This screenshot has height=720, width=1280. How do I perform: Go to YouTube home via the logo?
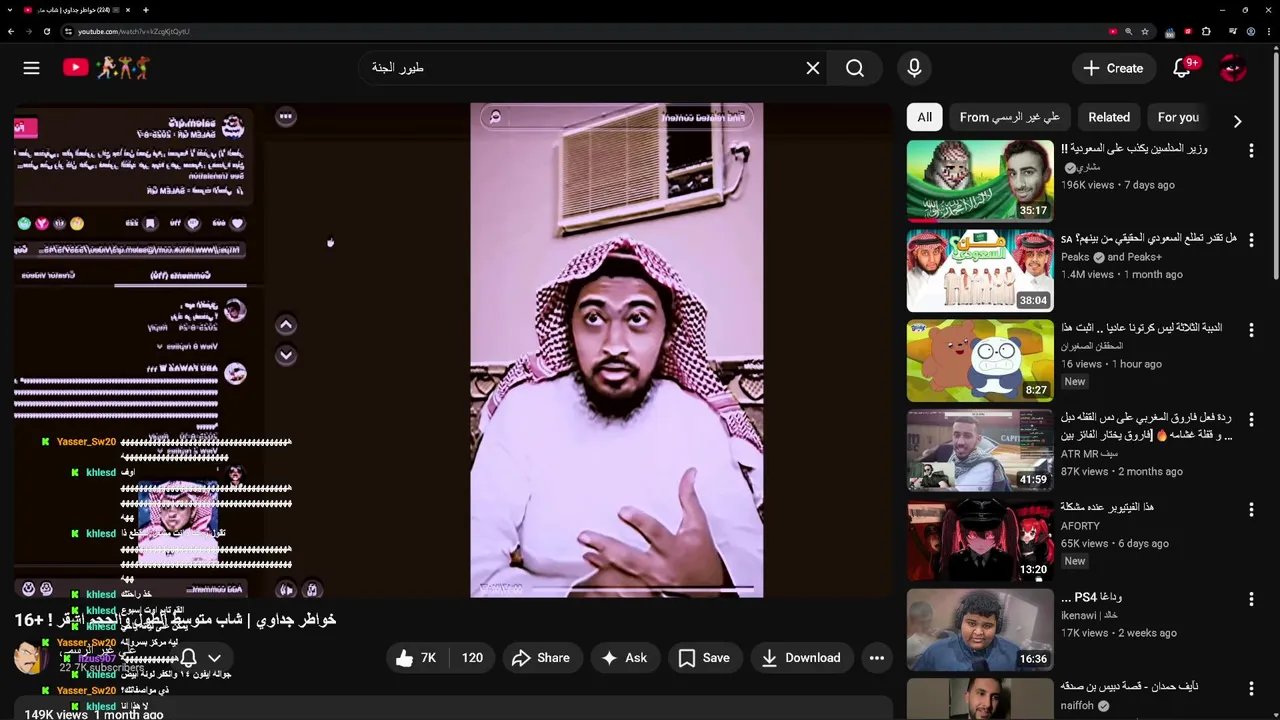click(x=106, y=68)
